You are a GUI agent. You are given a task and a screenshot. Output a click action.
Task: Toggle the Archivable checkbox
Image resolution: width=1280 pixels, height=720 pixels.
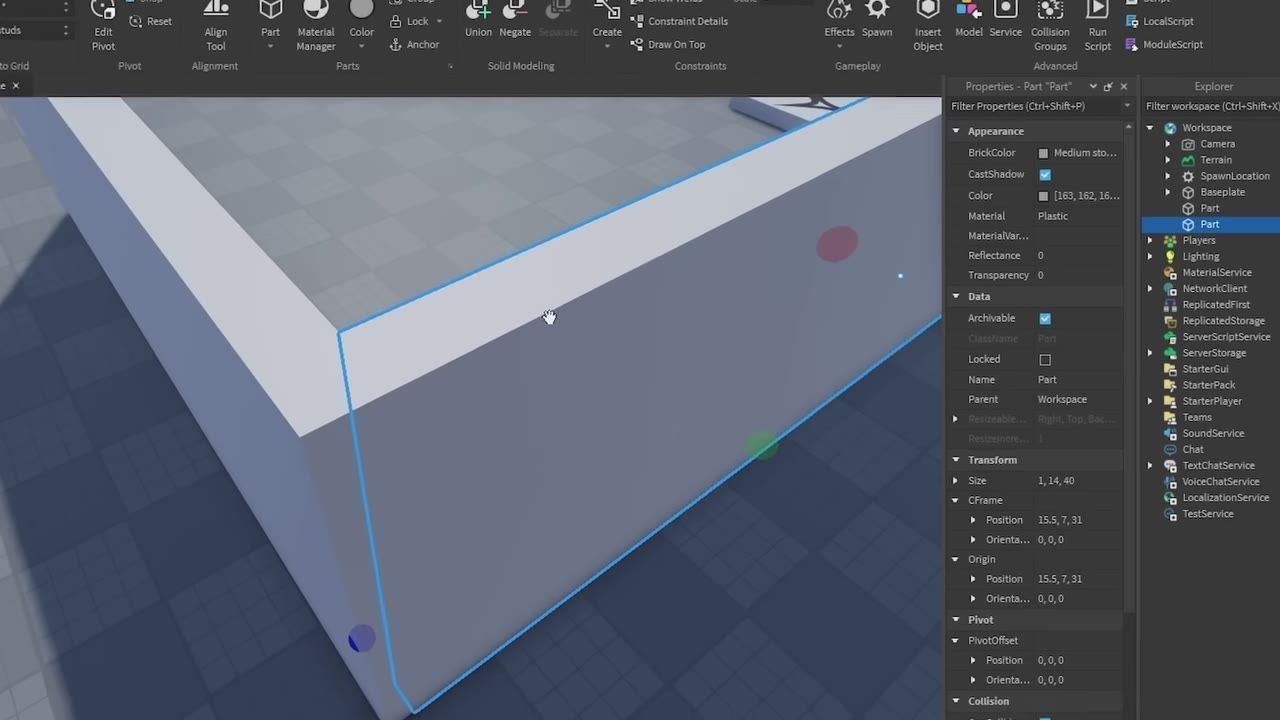tap(1045, 318)
